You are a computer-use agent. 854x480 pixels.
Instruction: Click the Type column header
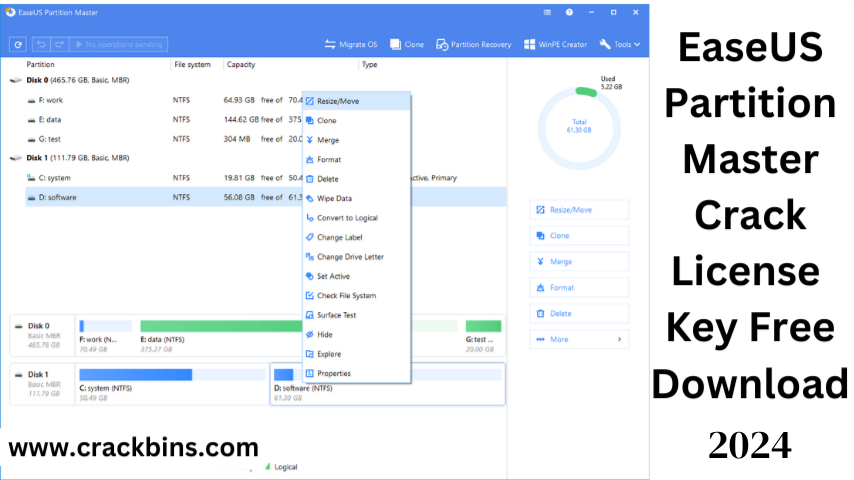[369, 64]
